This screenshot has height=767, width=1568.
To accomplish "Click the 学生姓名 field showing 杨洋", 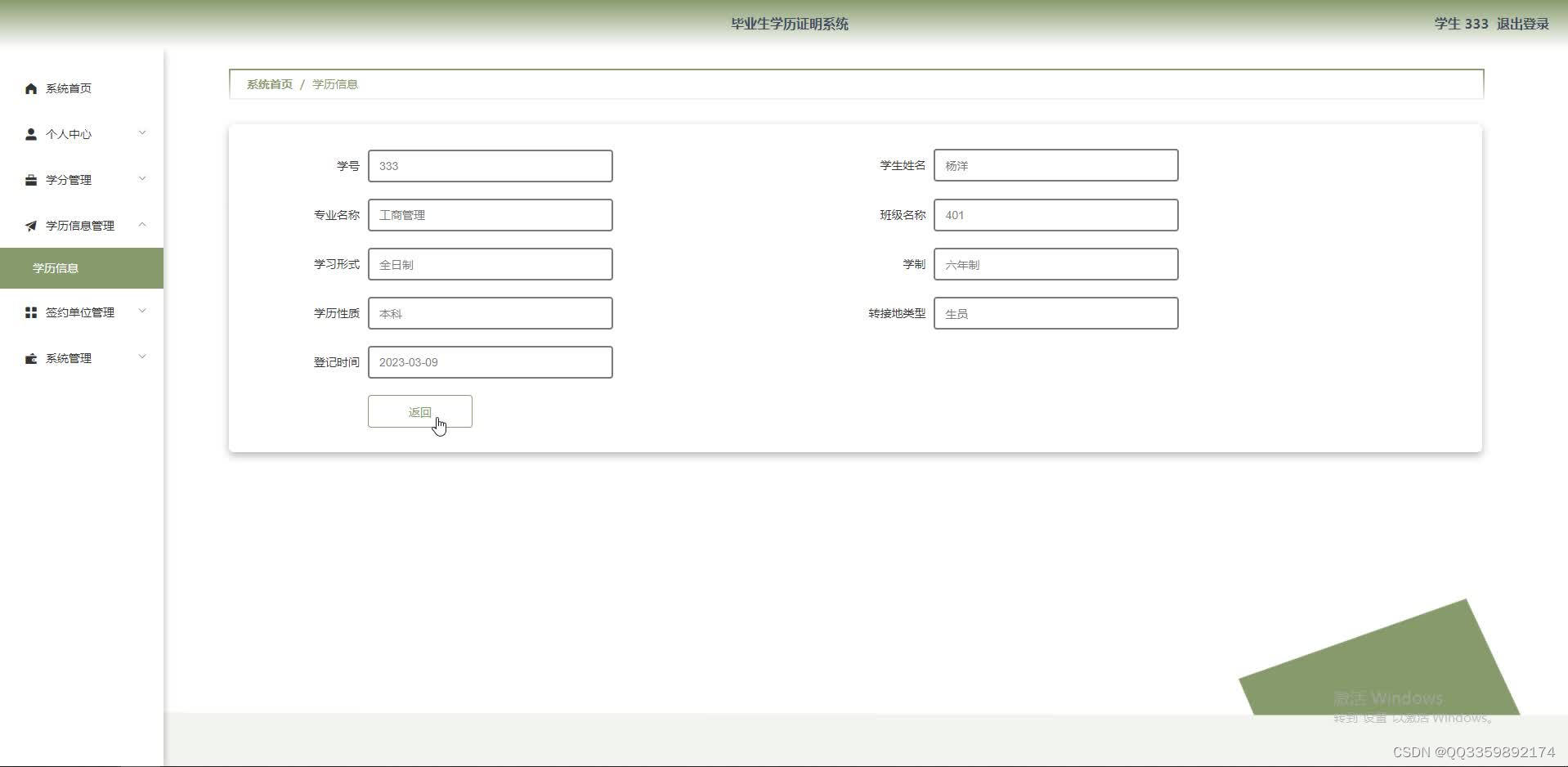I will [x=1056, y=166].
